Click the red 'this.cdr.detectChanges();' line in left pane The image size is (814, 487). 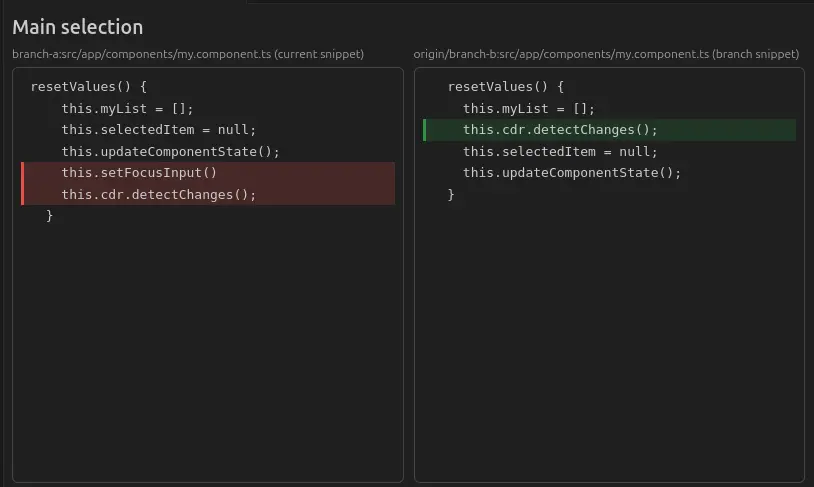[x=208, y=194]
